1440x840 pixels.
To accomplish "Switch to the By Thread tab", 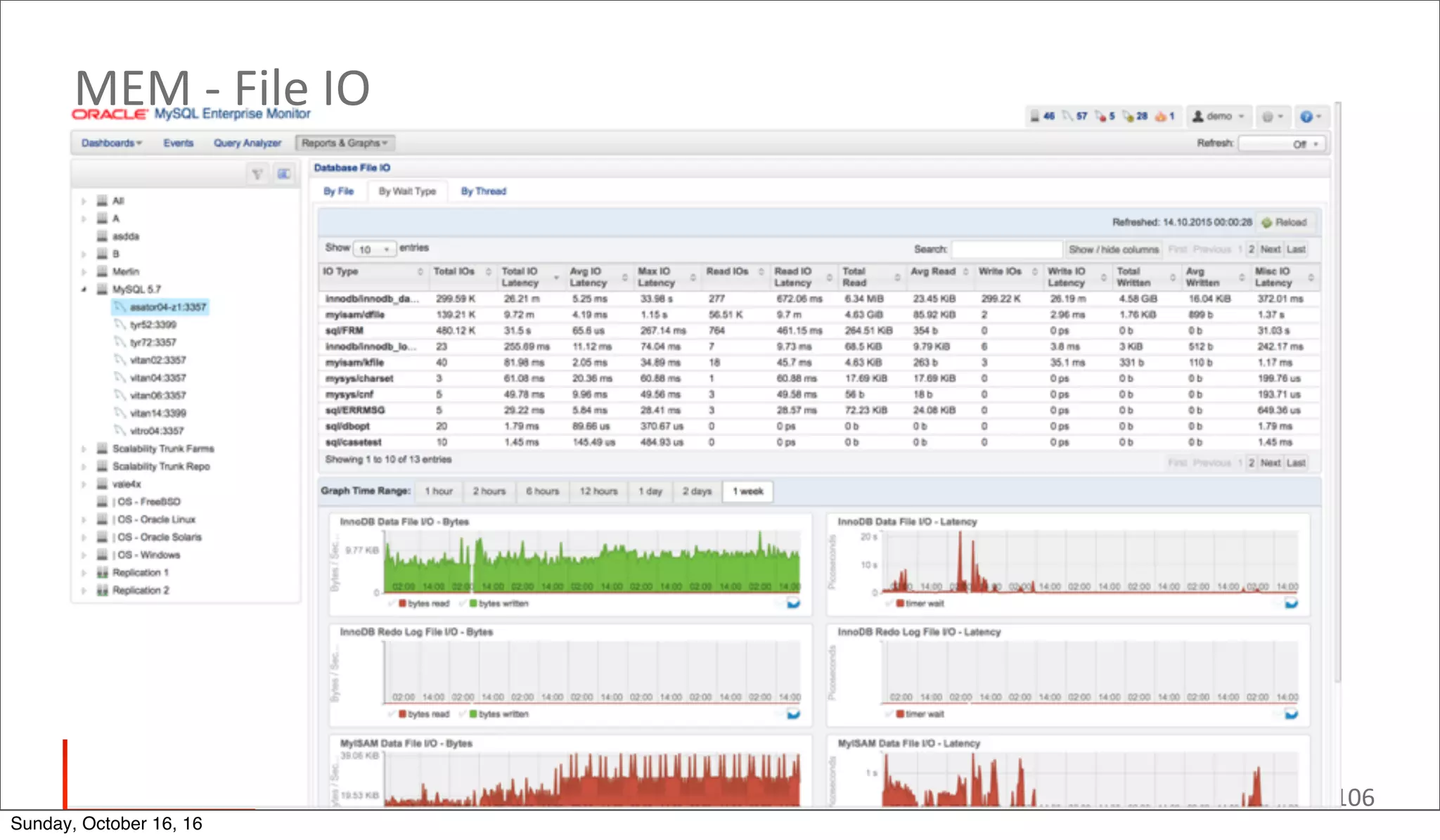I will point(483,191).
